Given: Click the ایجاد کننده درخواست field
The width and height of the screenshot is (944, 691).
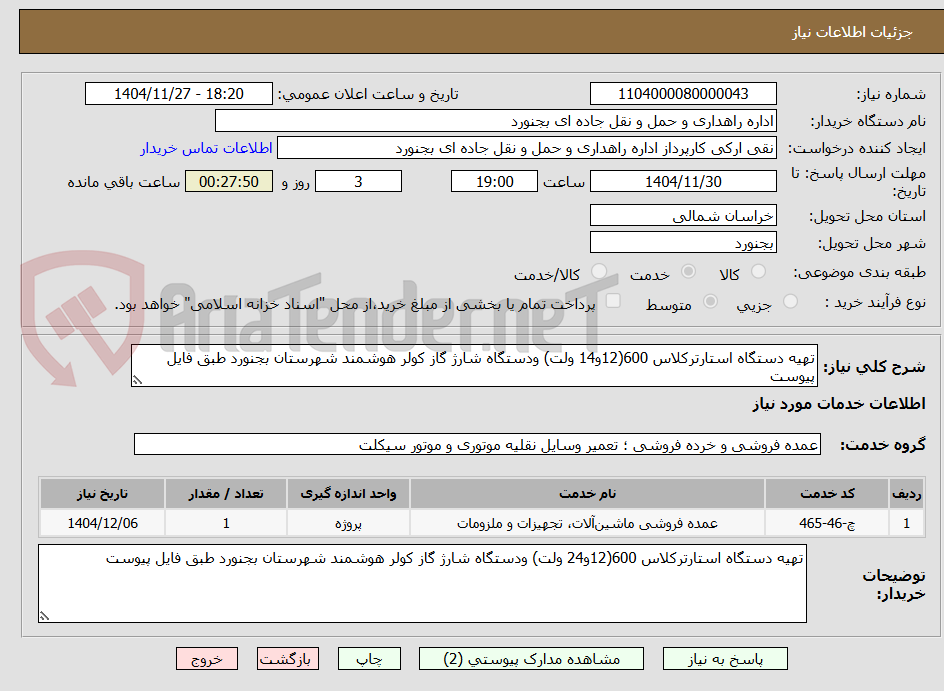Looking at the screenshot, I should coord(527,148).
